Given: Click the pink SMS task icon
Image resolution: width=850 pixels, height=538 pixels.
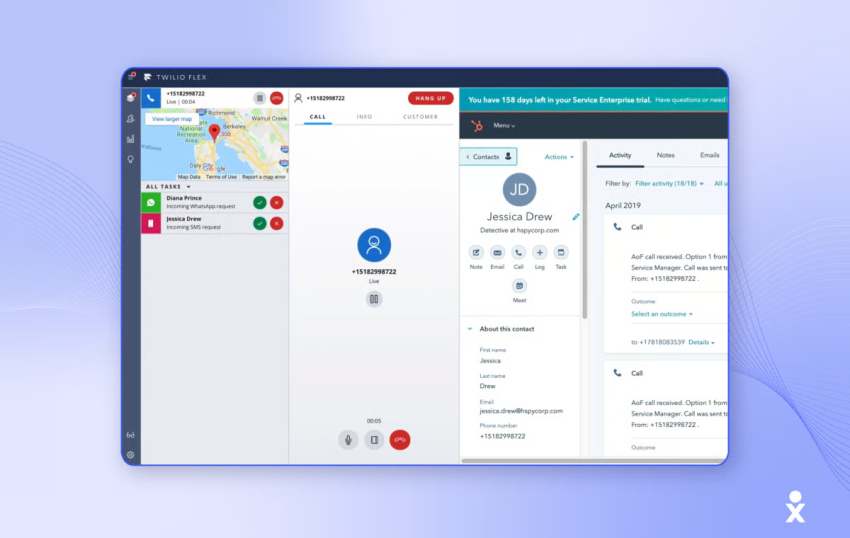Looking at the screenshot, I should pos(151,223).
